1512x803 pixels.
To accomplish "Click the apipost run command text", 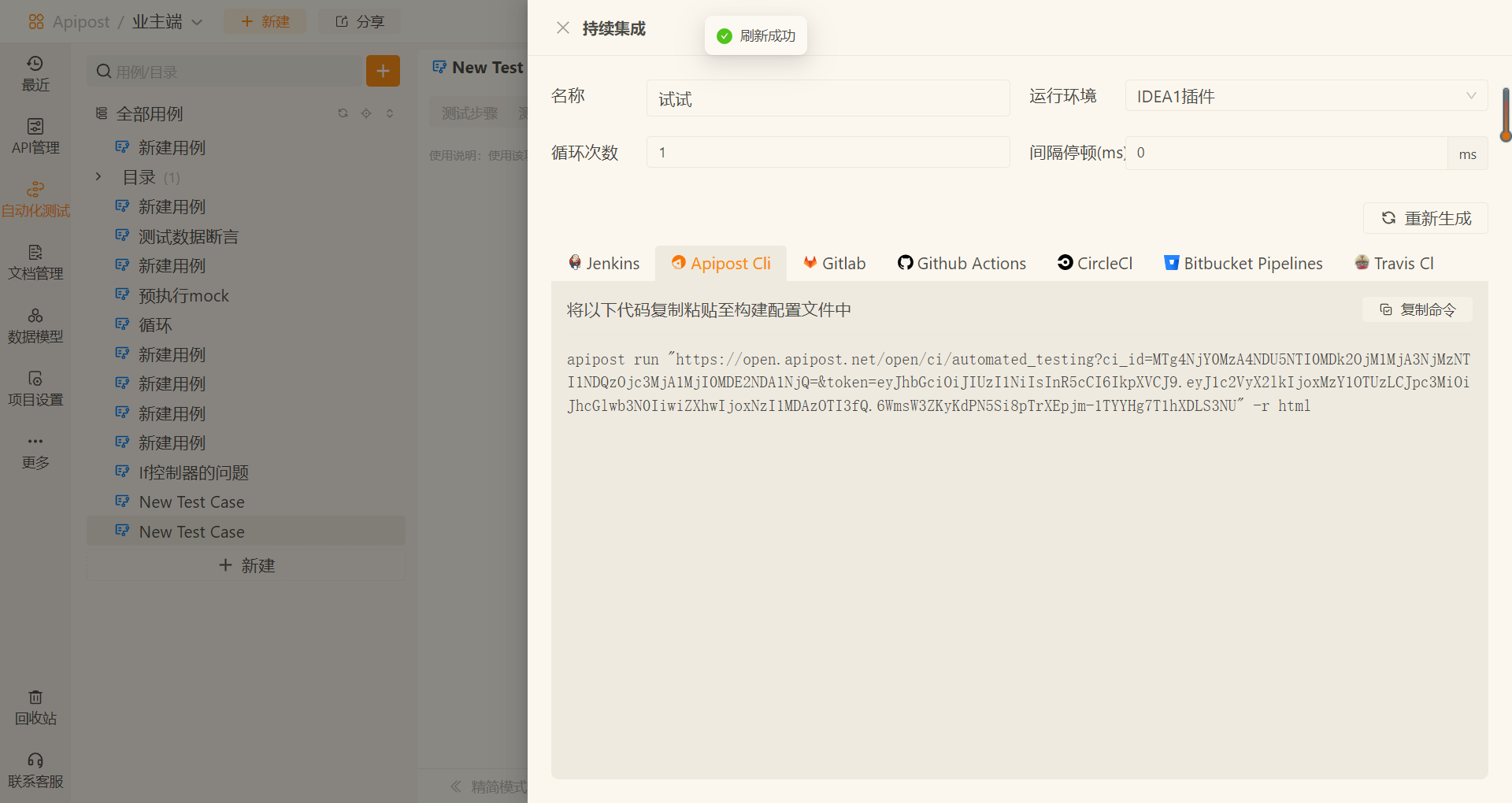I will pos(1018,383).
